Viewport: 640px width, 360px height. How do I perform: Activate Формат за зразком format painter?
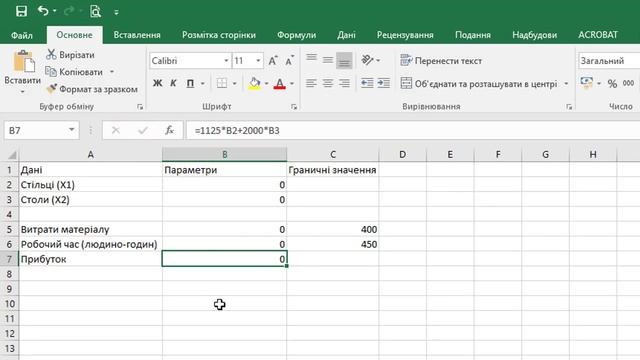(92, 89)
